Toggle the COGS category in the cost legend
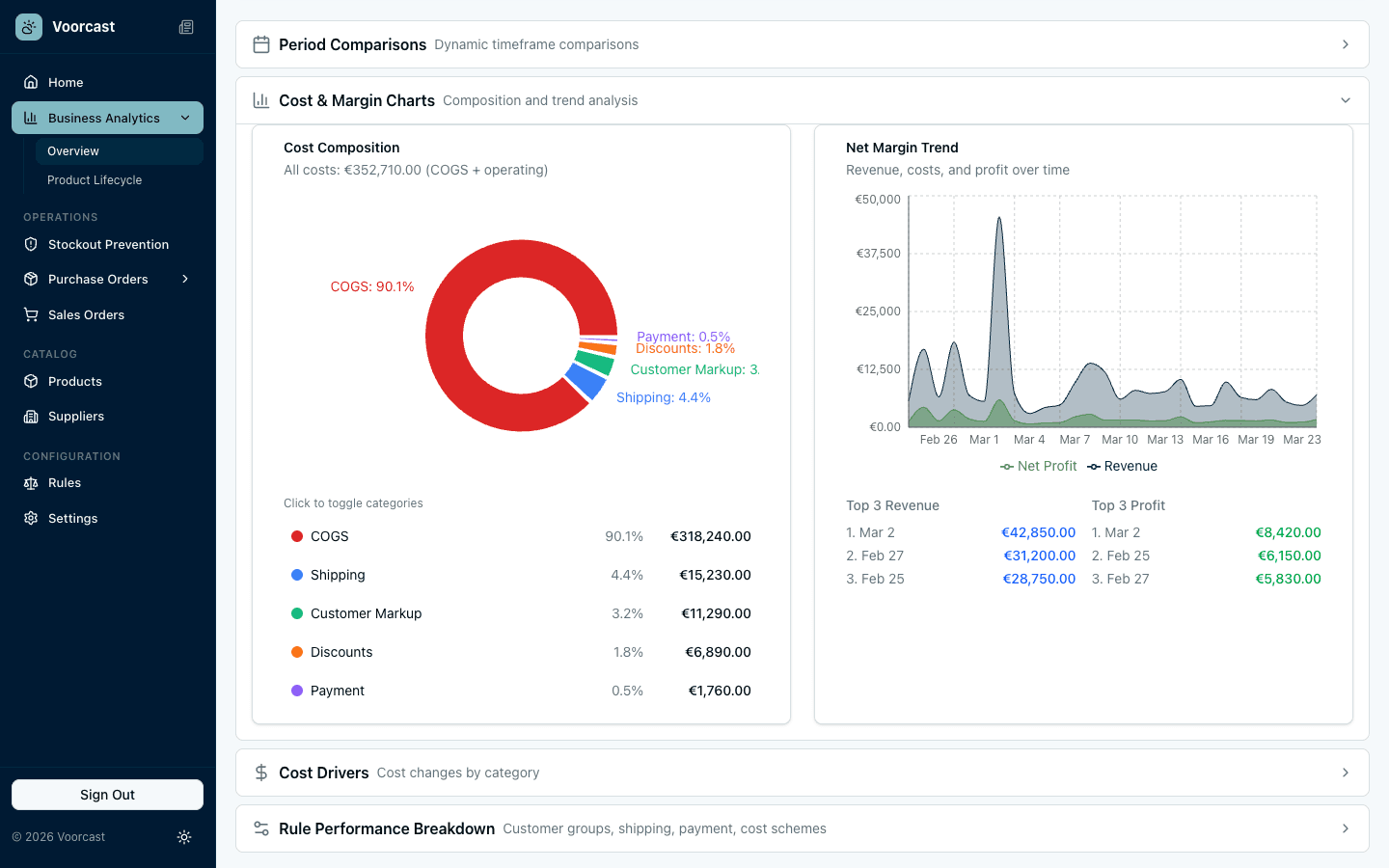The height and width of the screenshot is (868, 1389). coord(327,536)
